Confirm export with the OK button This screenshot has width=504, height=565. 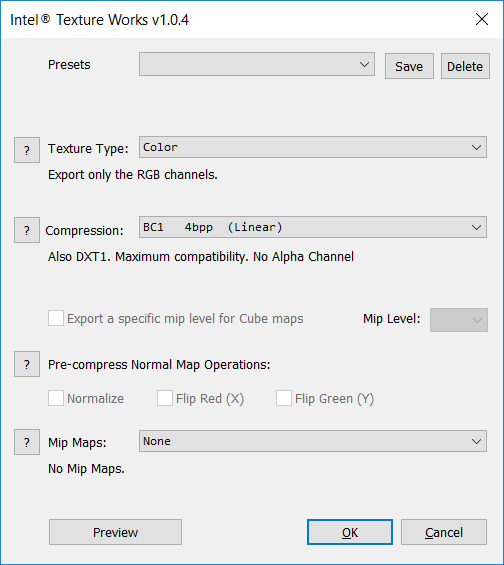tap(350, 532)
